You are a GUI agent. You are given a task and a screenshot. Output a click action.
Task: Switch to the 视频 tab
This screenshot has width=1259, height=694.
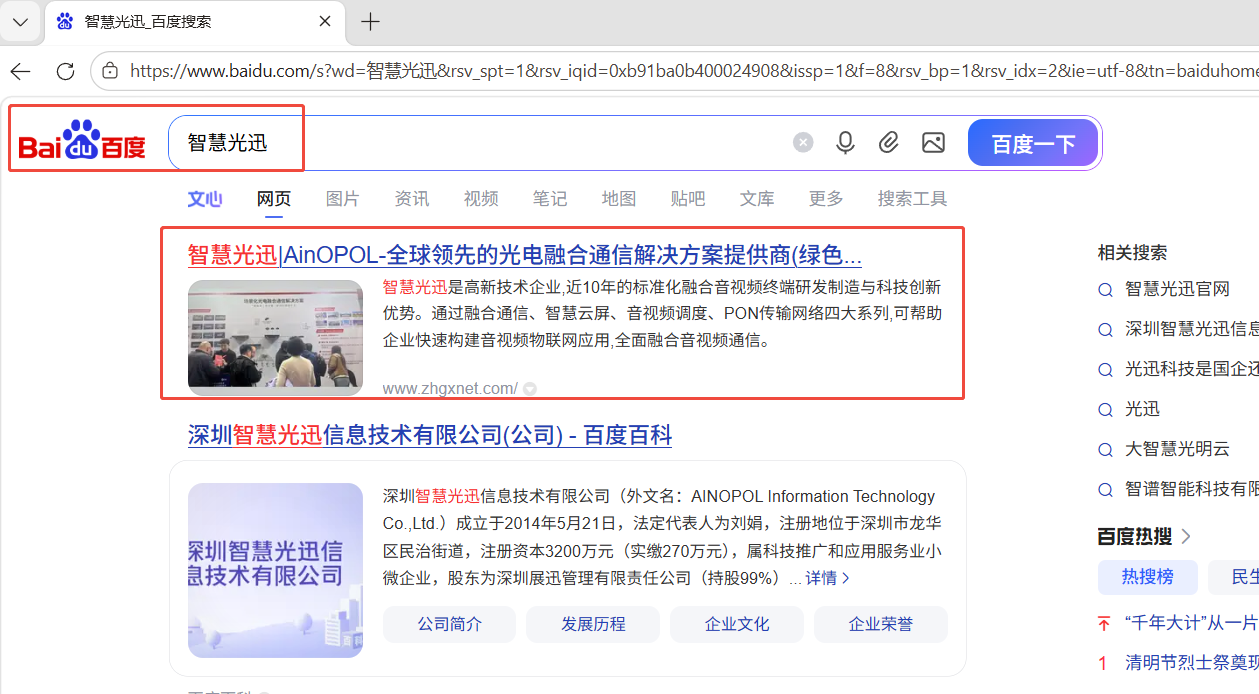pos(481,199)
